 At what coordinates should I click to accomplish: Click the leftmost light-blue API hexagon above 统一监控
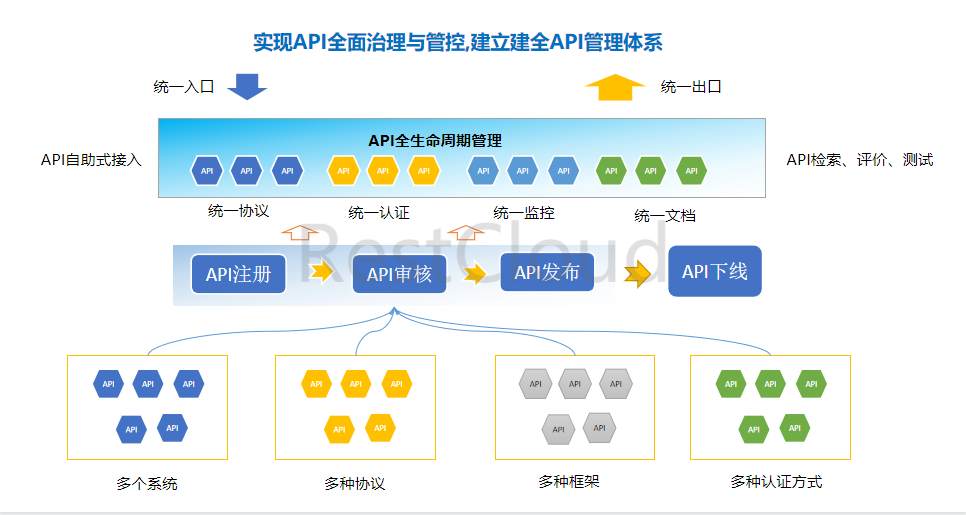click(484, 171)
